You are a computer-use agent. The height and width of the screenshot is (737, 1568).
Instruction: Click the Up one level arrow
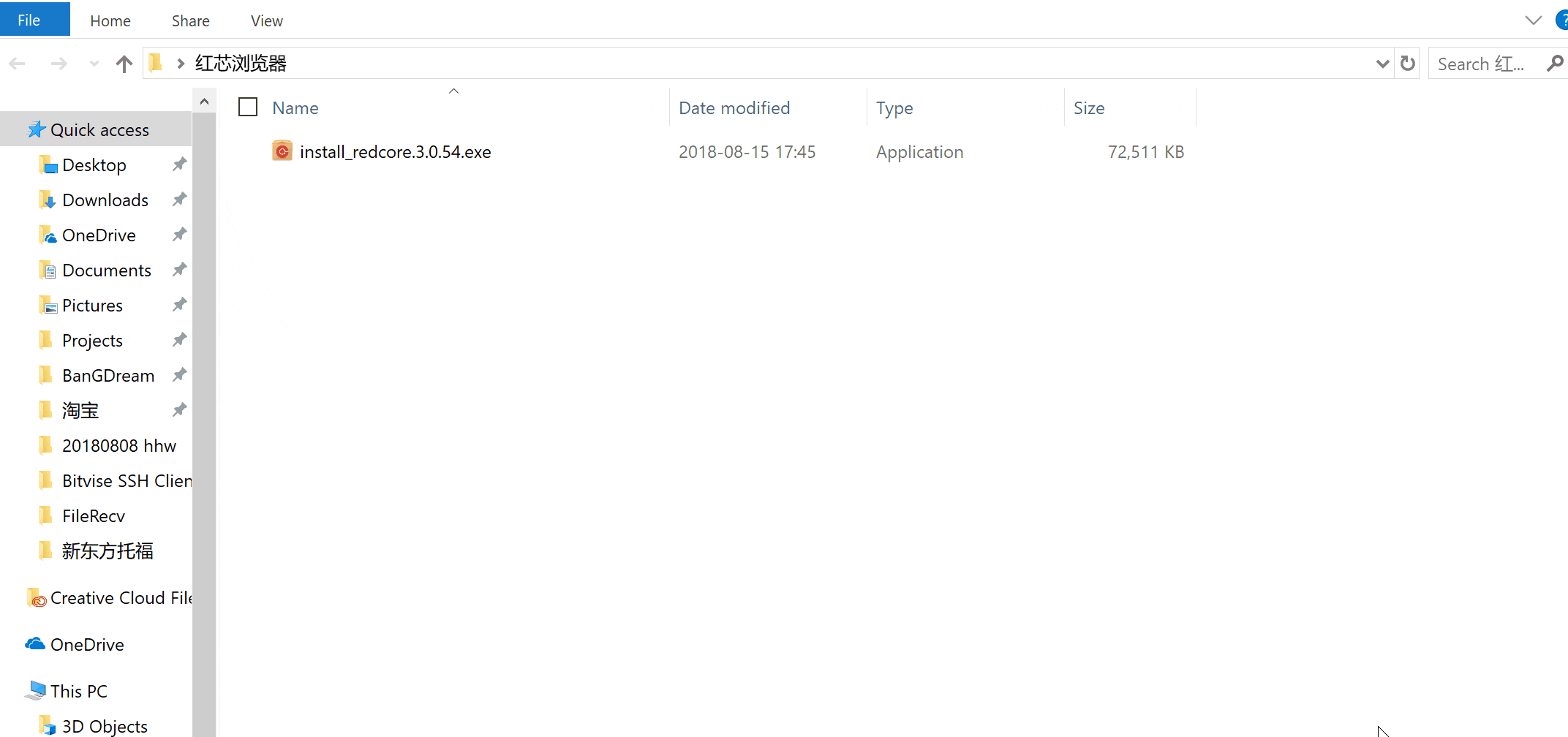(124, 64)
